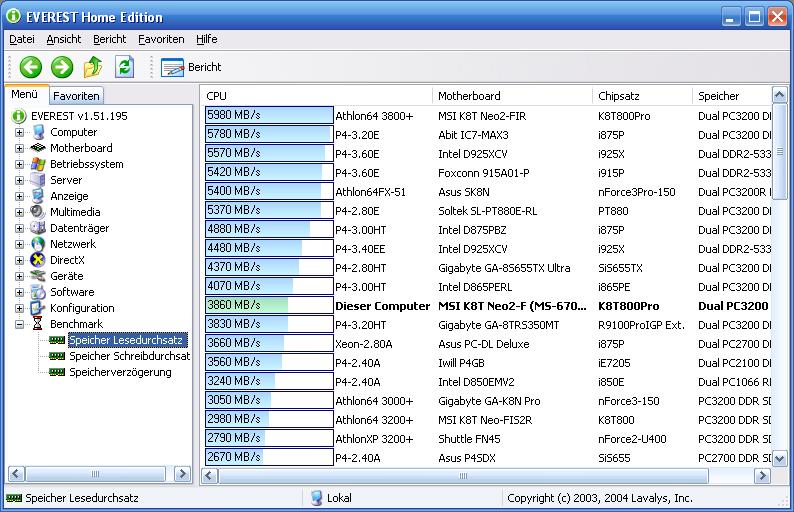Screen dimensions: 794x512
Task: Click the 2670 MB/s result bar
Action: pyautogui.click(x=269, y=457)
